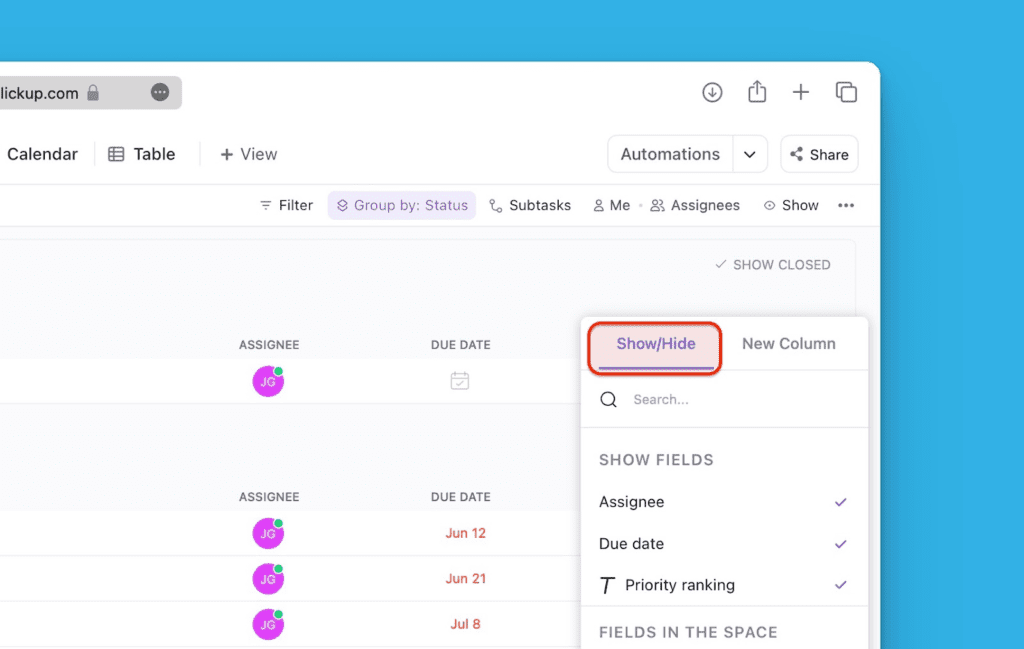Expand the Automations dropdown arrow
1024x649 pixels.
(750, 154)
